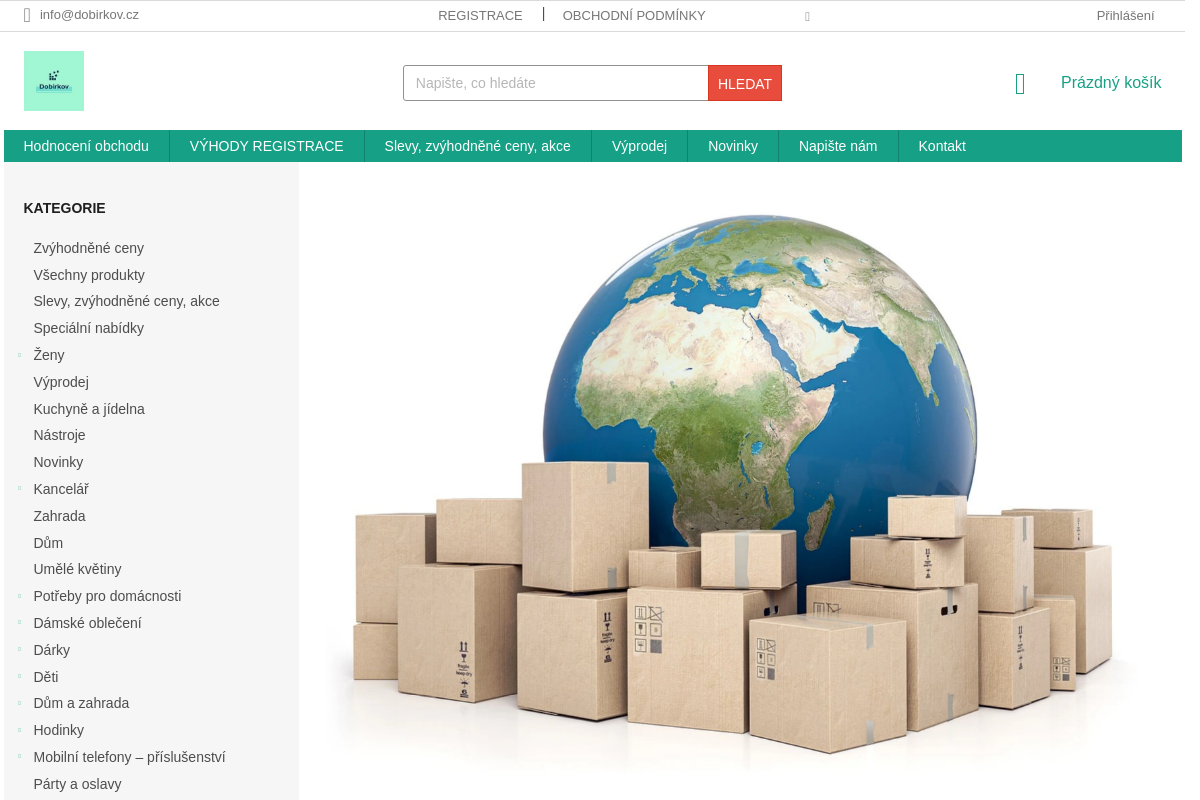This screenshot has width=1200, height=800.
Task: Click the small icon after Obchodní podmínky
Action: pyautogui.click(x=807, y=16)
